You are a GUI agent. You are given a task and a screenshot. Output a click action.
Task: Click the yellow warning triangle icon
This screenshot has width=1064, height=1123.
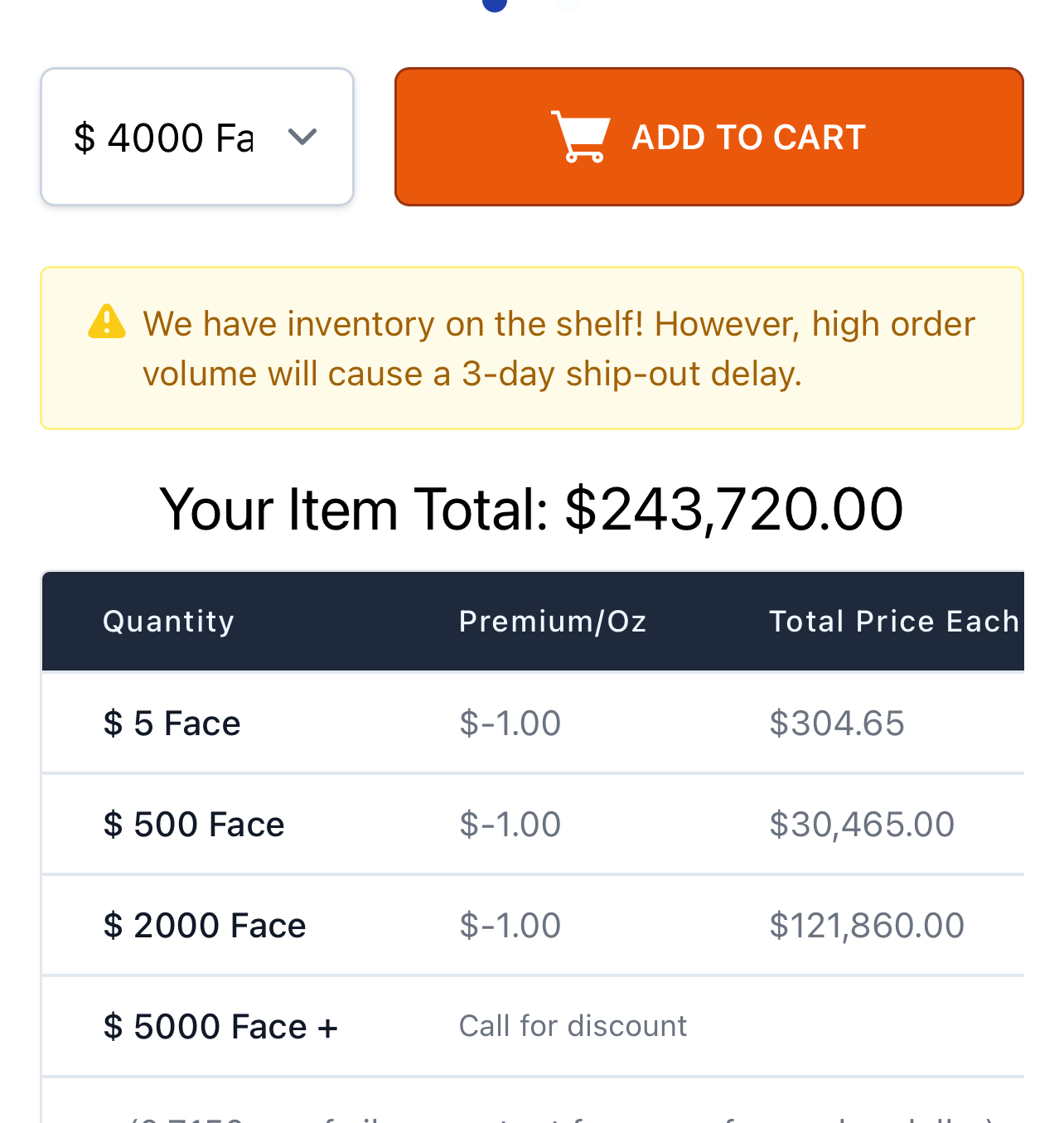point(107,322)
